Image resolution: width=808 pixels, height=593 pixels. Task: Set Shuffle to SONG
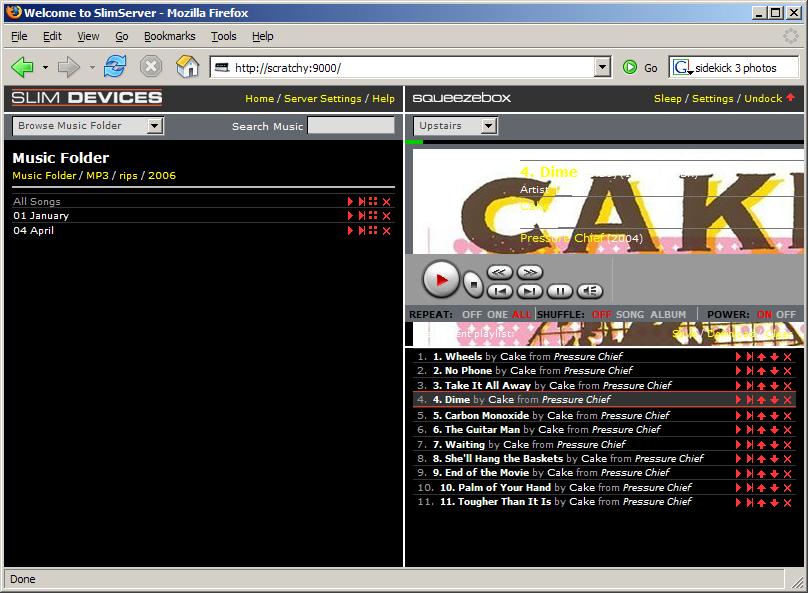point(630,314)
